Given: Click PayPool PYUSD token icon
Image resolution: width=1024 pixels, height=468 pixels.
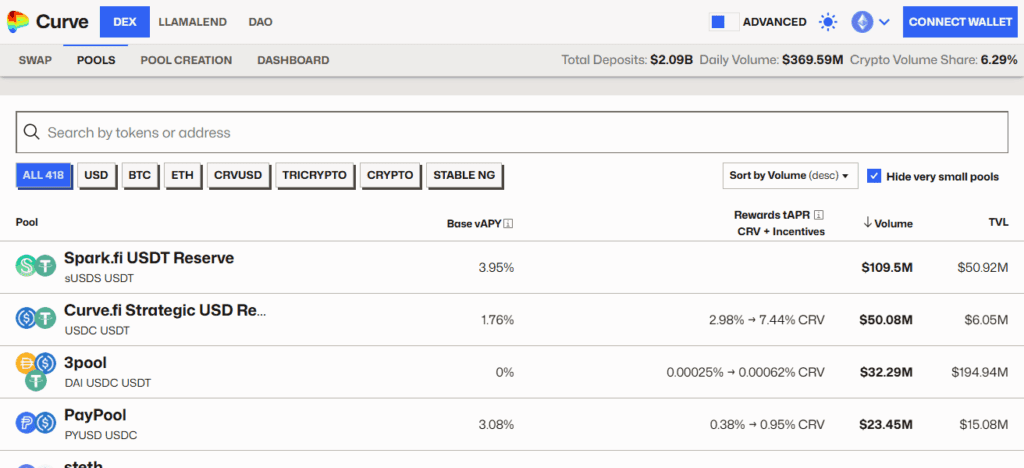Looking at the screenshot, I should coord(27,423).
